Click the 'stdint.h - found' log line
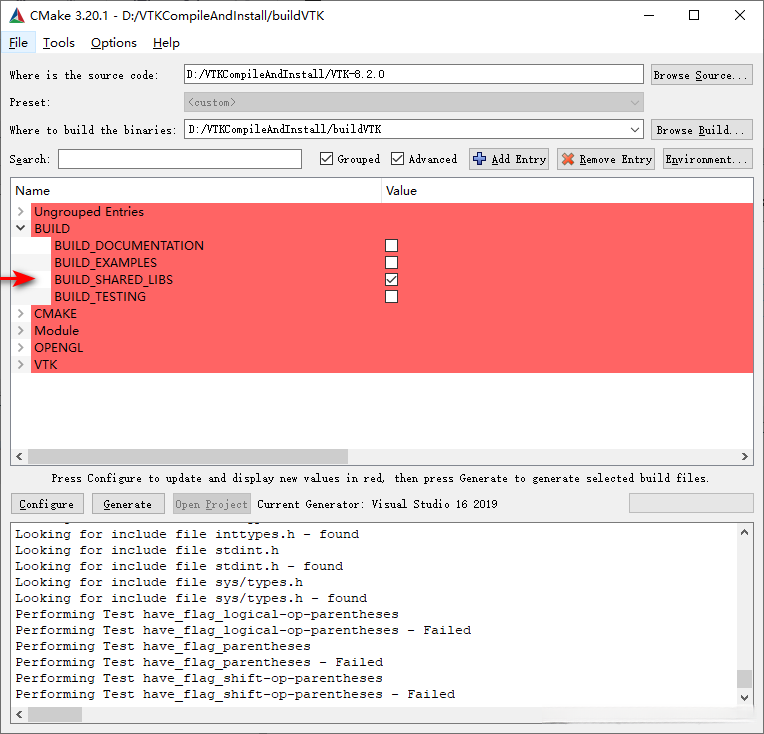The height and width of the screenshot is (734, 764). (x=179, y=566)
